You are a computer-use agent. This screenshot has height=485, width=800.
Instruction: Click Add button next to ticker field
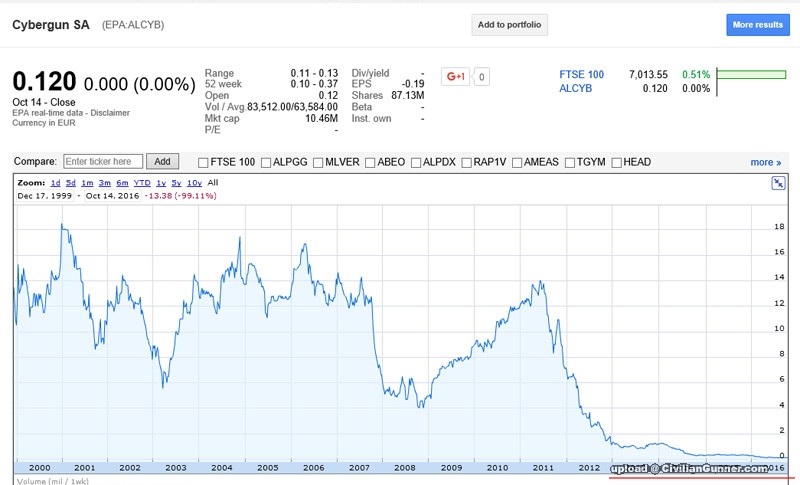(161, 162)
